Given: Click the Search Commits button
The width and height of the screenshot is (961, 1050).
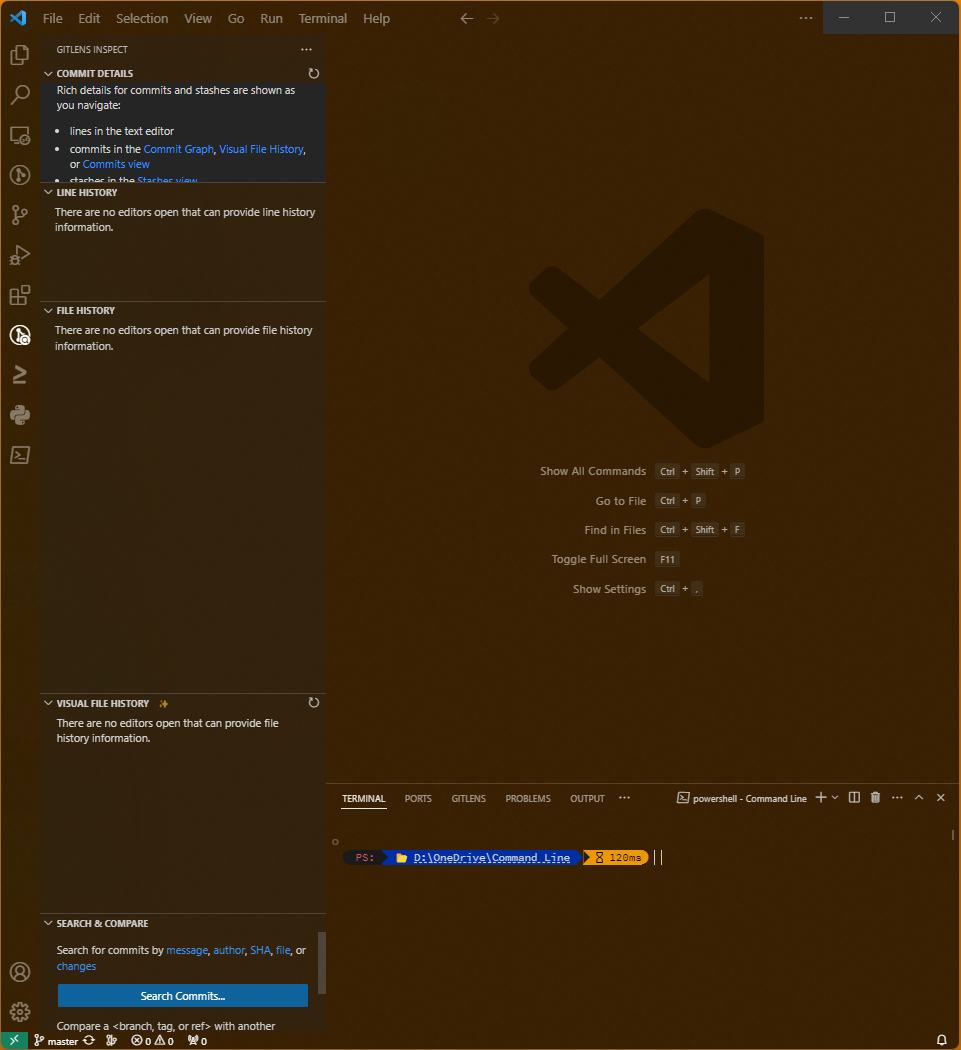Looking at the screenshot, I should pos(182,995).
